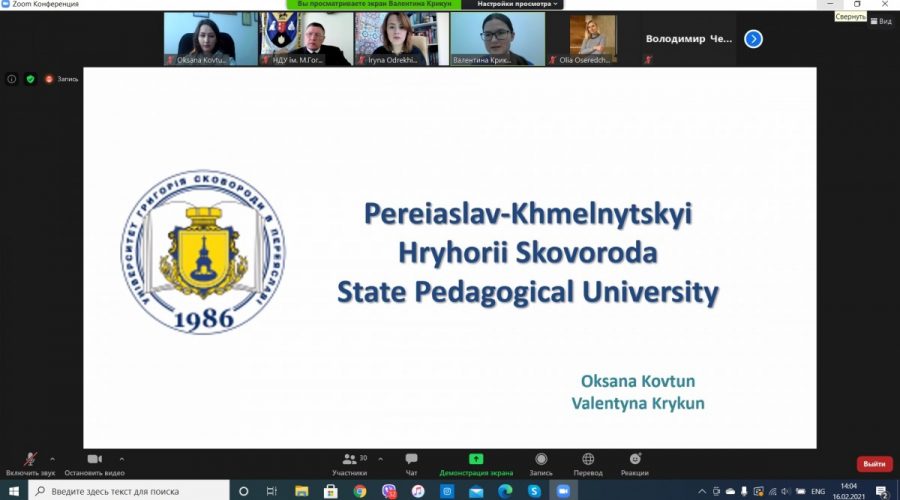Click slide text Valentyna Krykun

pos(638,403)
